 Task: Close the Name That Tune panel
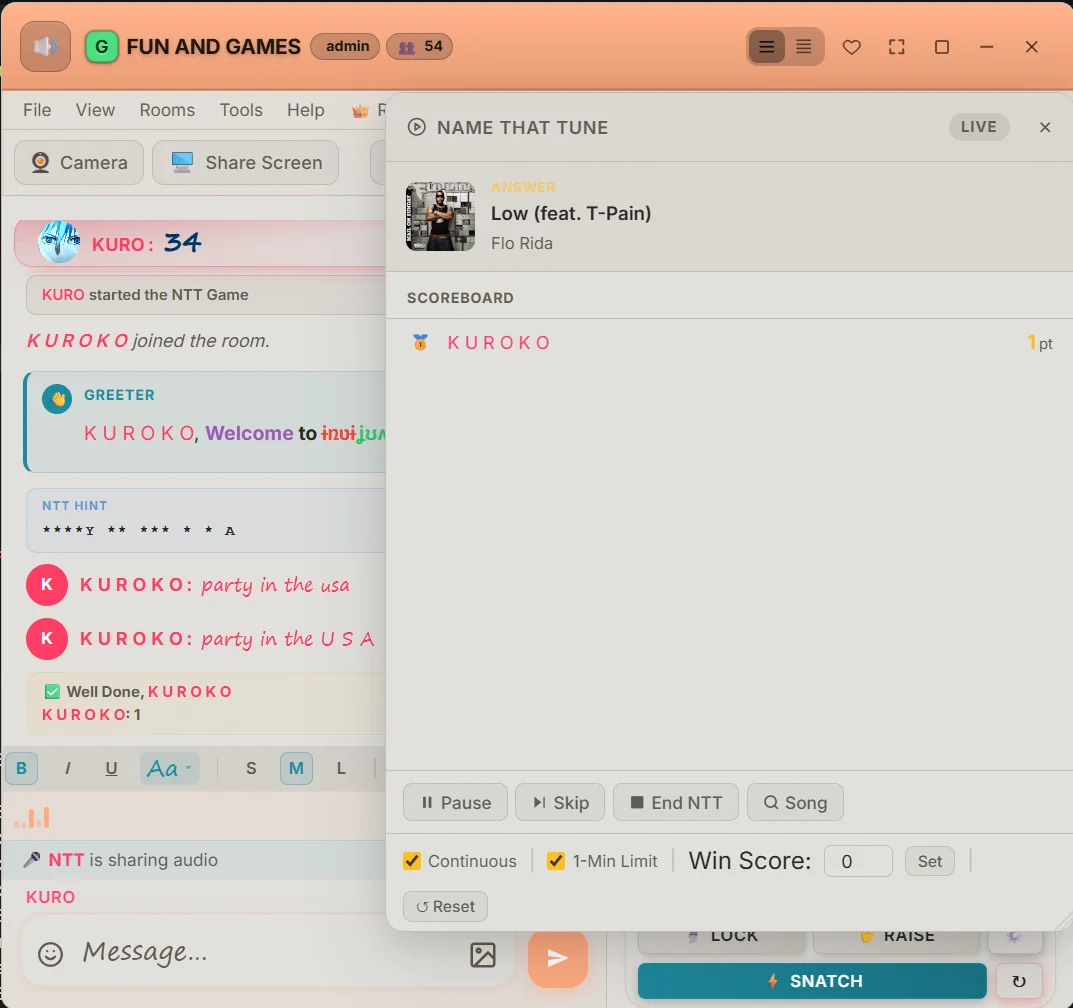pyautogui.click(x=1044, y=127)
